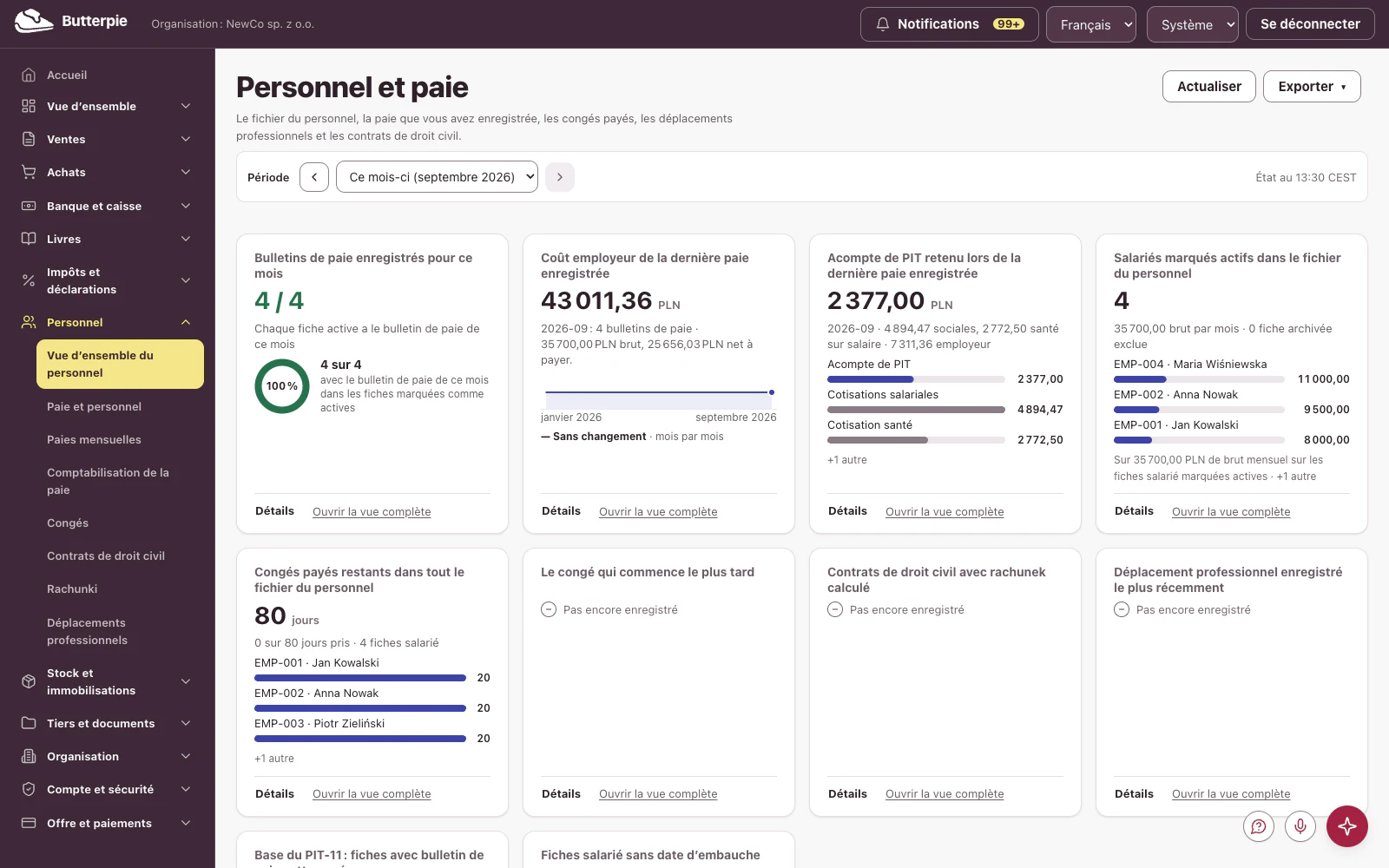The image size is (1389, 868).
Task: Click the Livres book icon
Action: pyautogui.click(x=29, y=239)
